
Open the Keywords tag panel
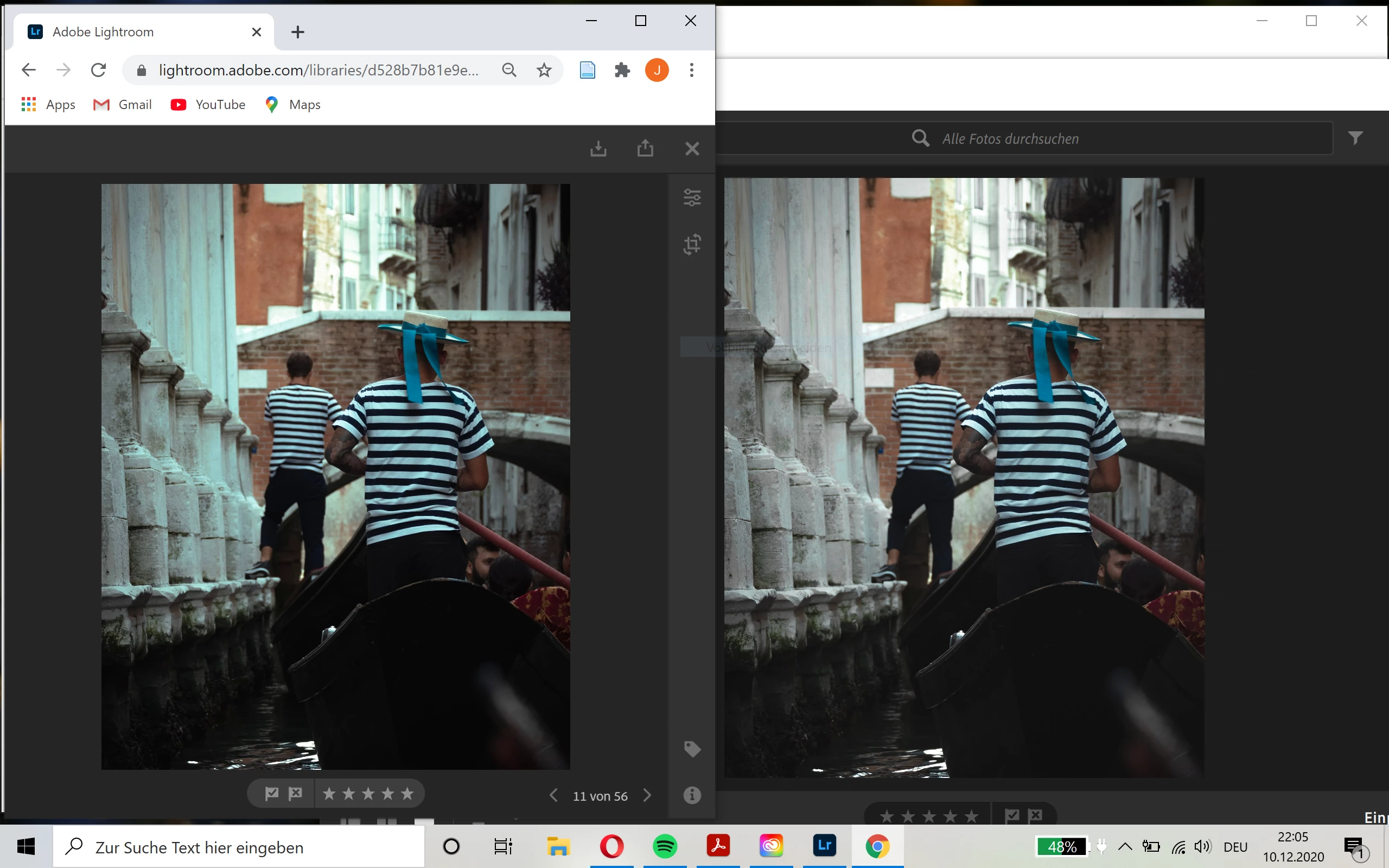tap(692, 749)
